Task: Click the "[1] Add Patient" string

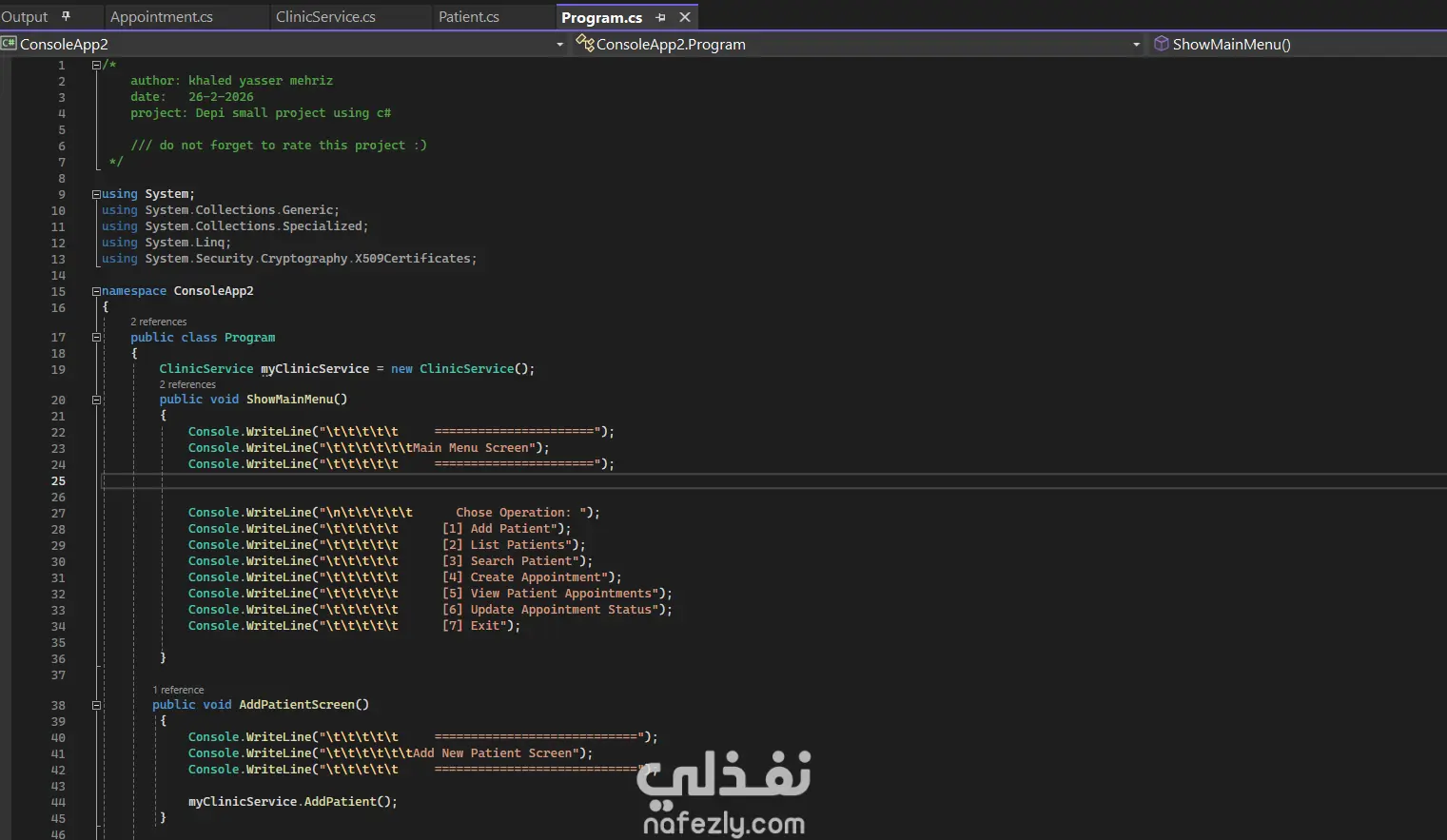Action: point(497,529)
